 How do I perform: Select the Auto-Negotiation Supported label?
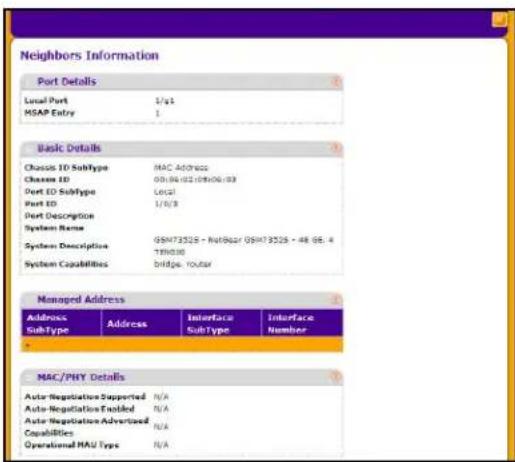tap(85, 396)
